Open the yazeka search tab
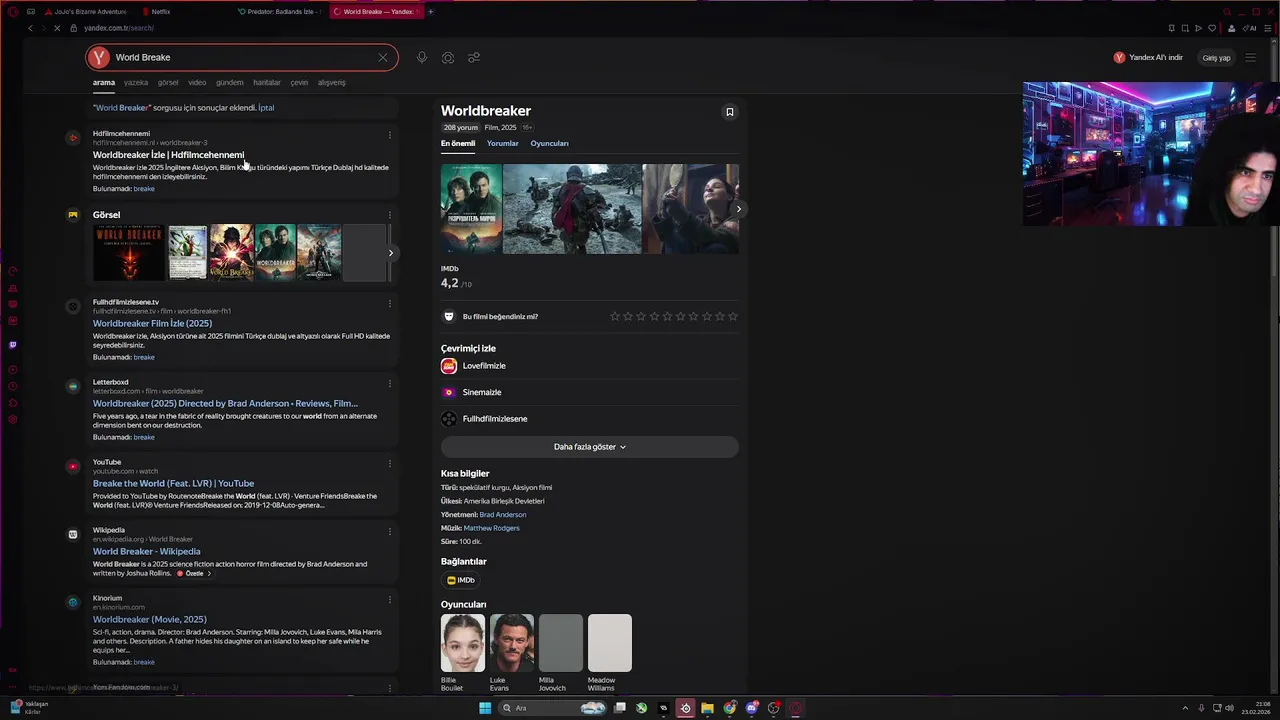The width and height of the screenshot is (1280, 720). click(136, 83)
